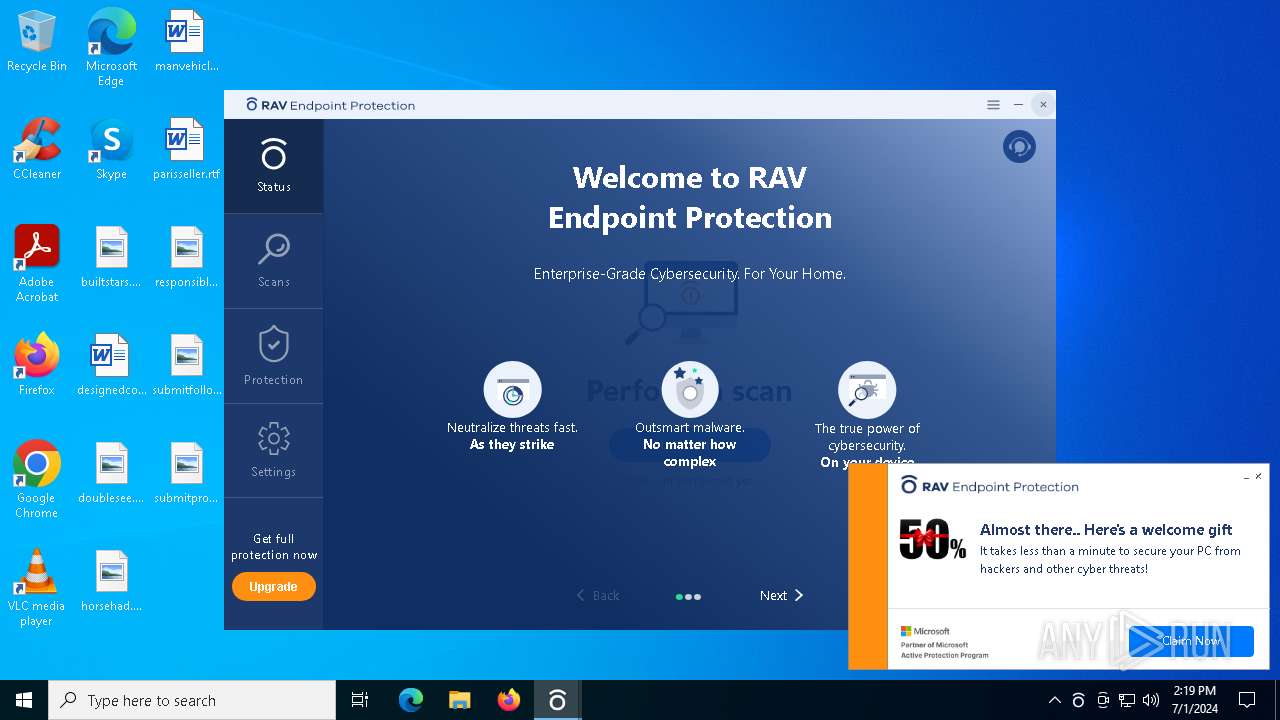Open the notification center
Image resolution: width=1280 pixels, height=720 pixels.
click(1247, 700)
